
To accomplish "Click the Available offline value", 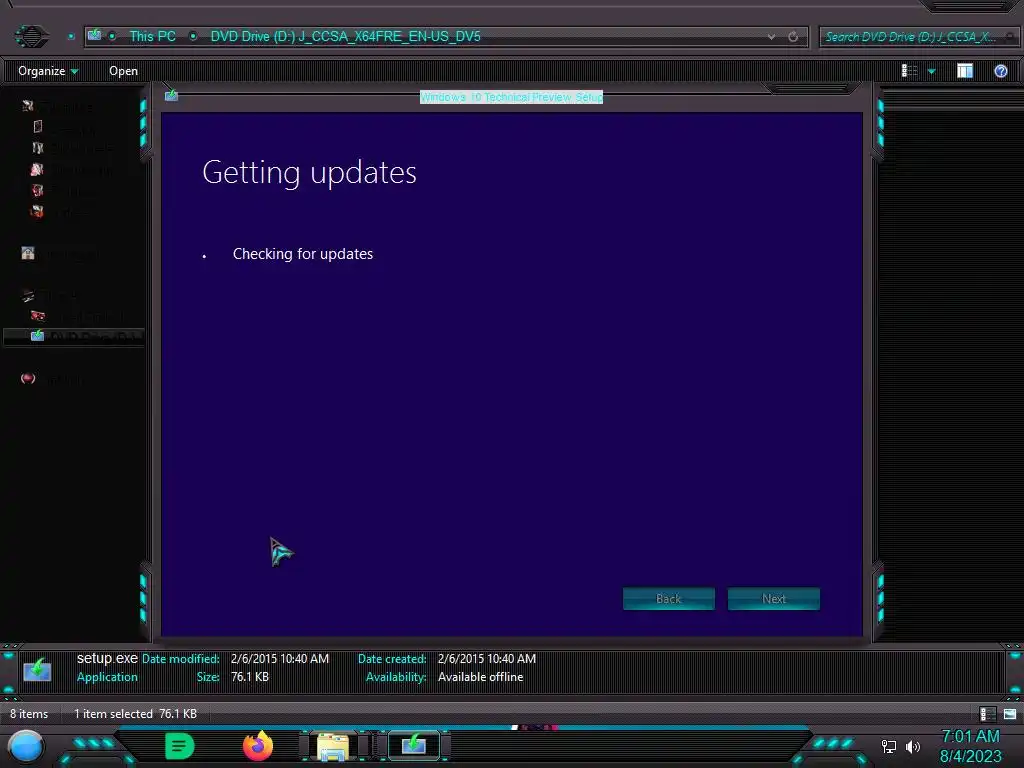I will [480, 677].
